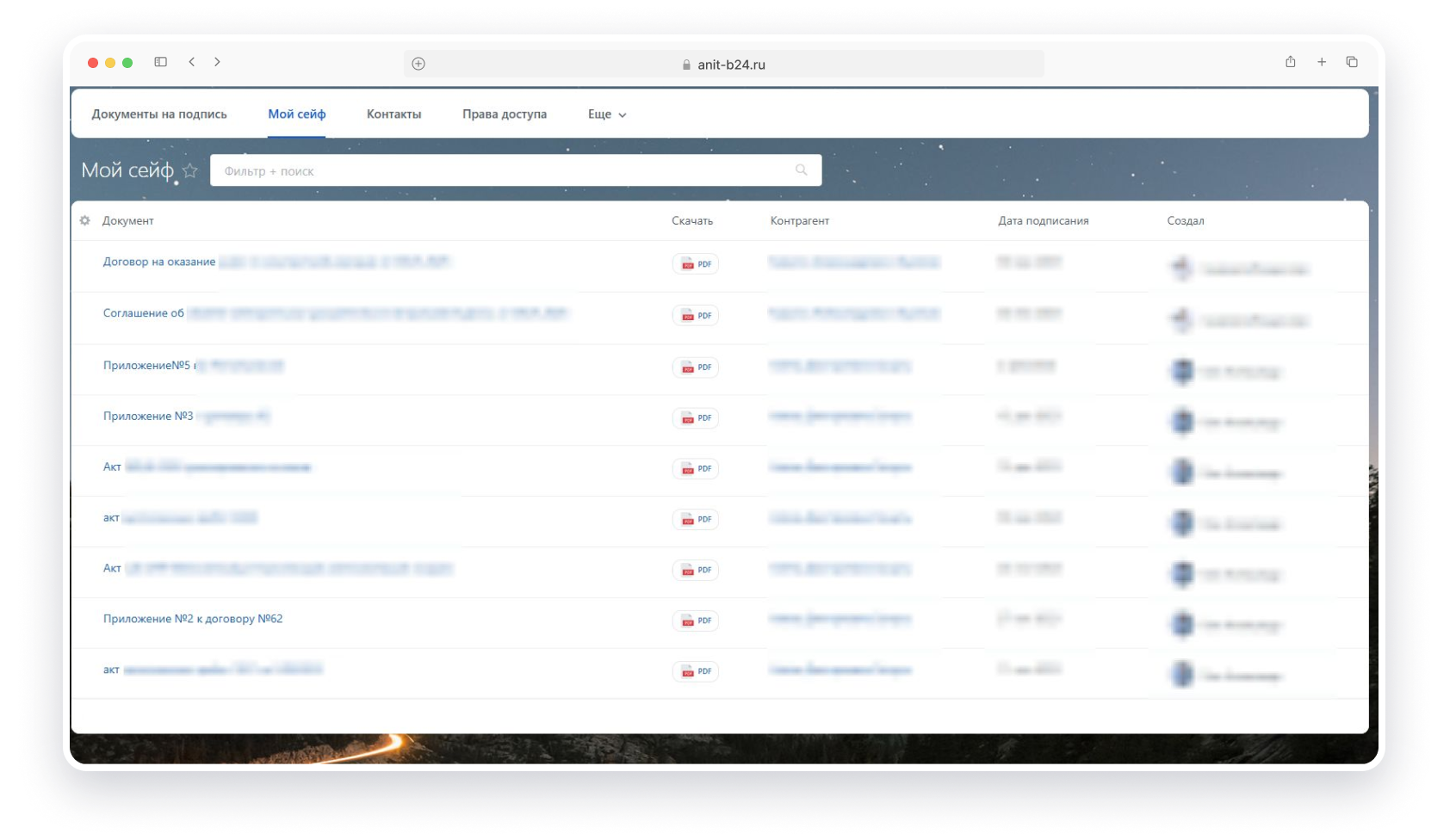Open the Приложение №2 к договору №62 link
The image size is (1456, 840).
[x=193, y=619]
